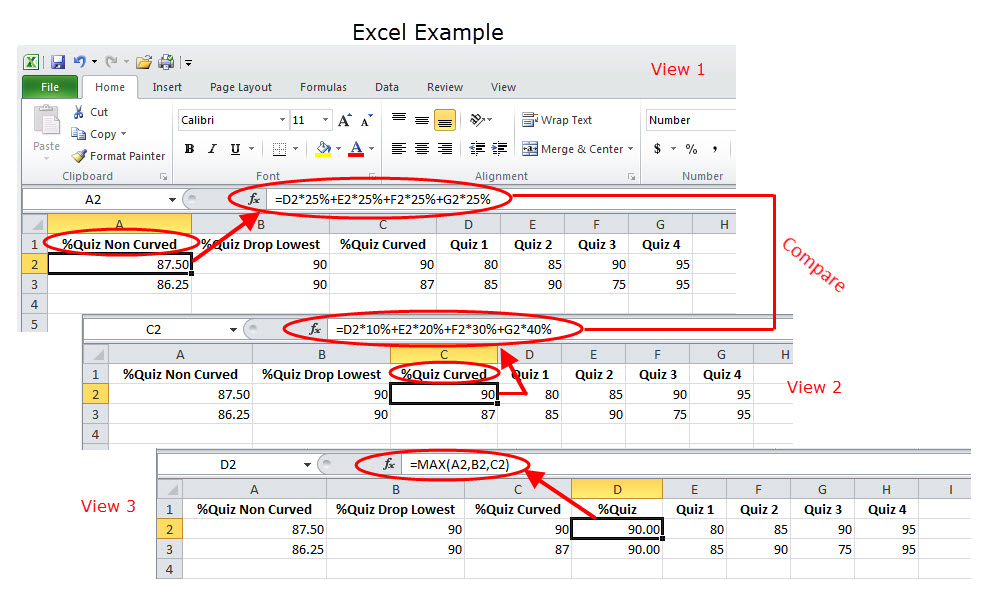
Task: Apply accounting dollar format
Action: tap(658, 149)
